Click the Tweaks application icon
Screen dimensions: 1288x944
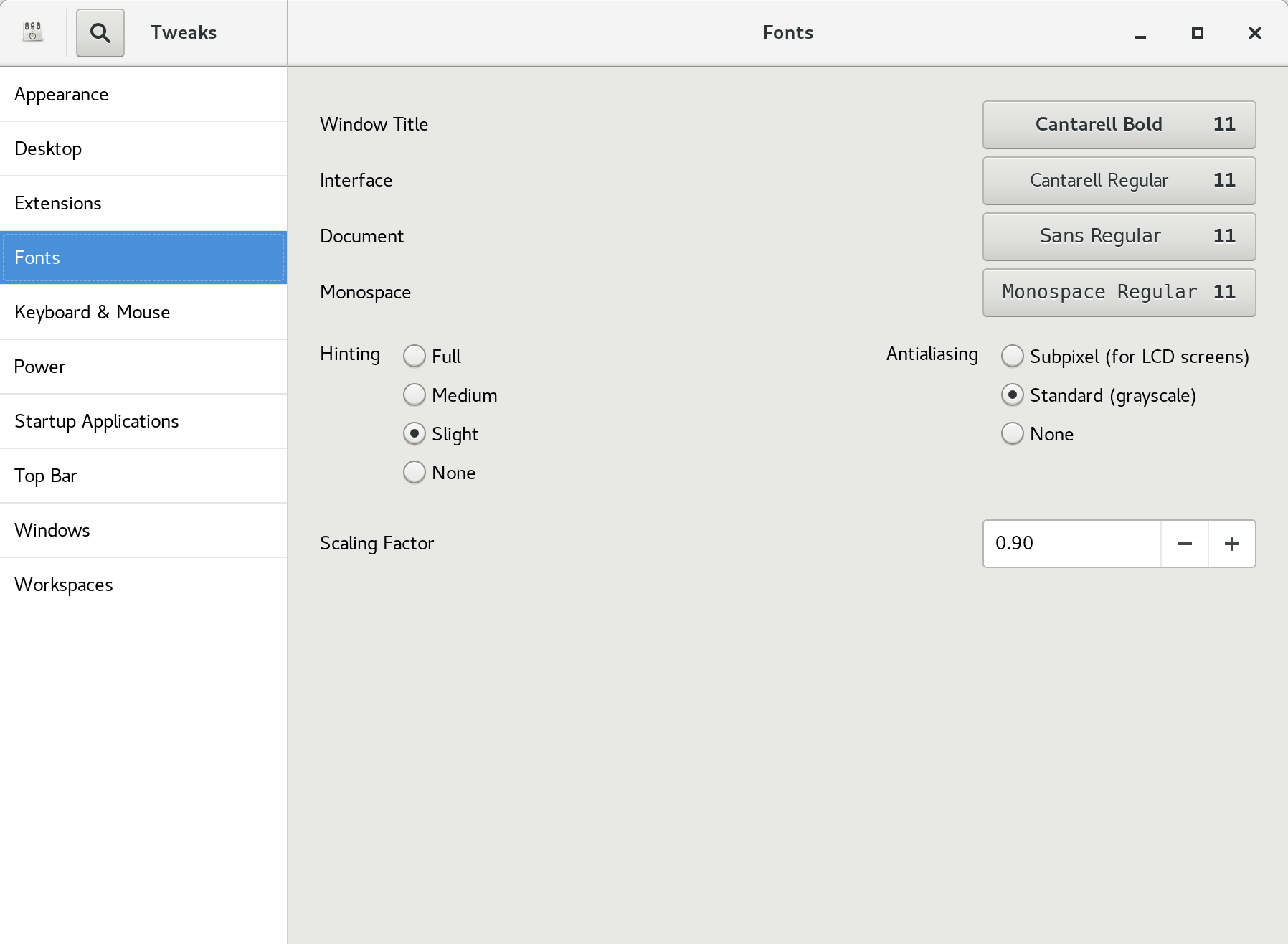[x=32, y=32]
